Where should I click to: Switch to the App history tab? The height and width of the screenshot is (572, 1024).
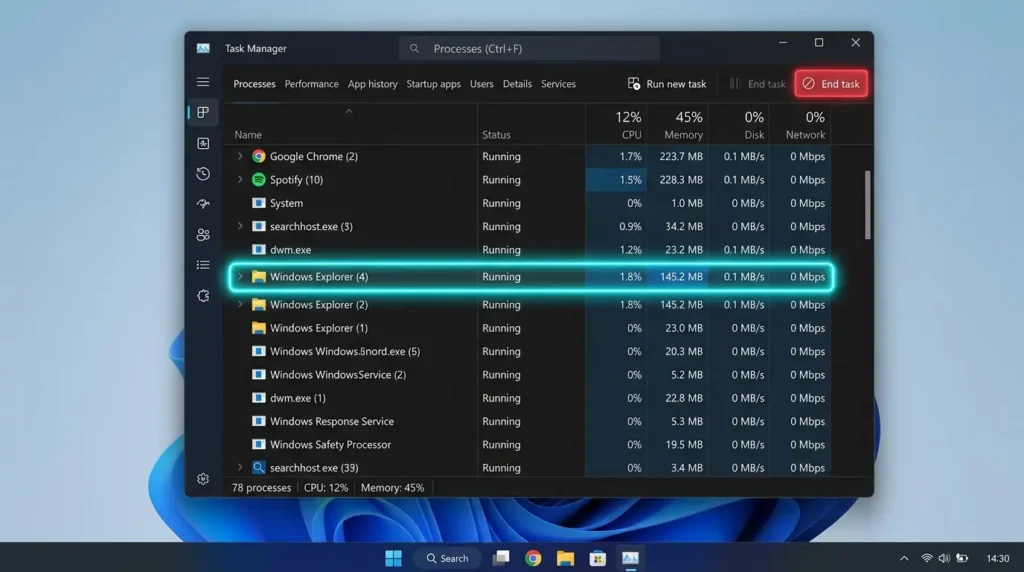(372, 84)
